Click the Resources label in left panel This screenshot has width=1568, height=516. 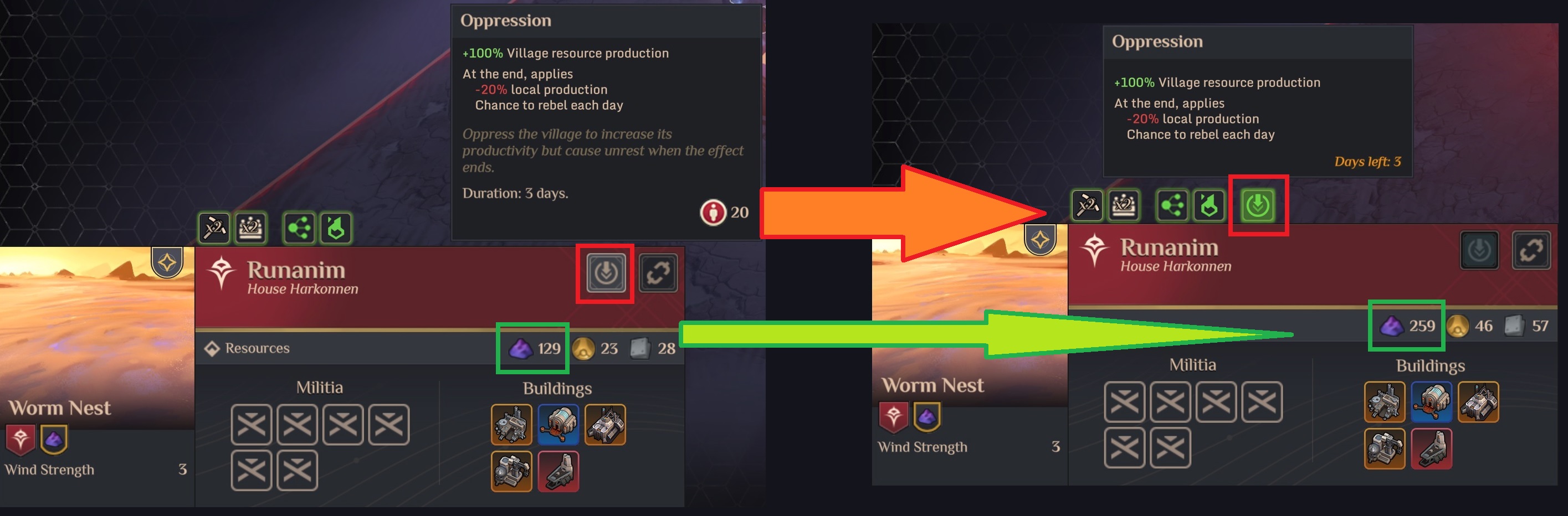click(x=257, y=348)
